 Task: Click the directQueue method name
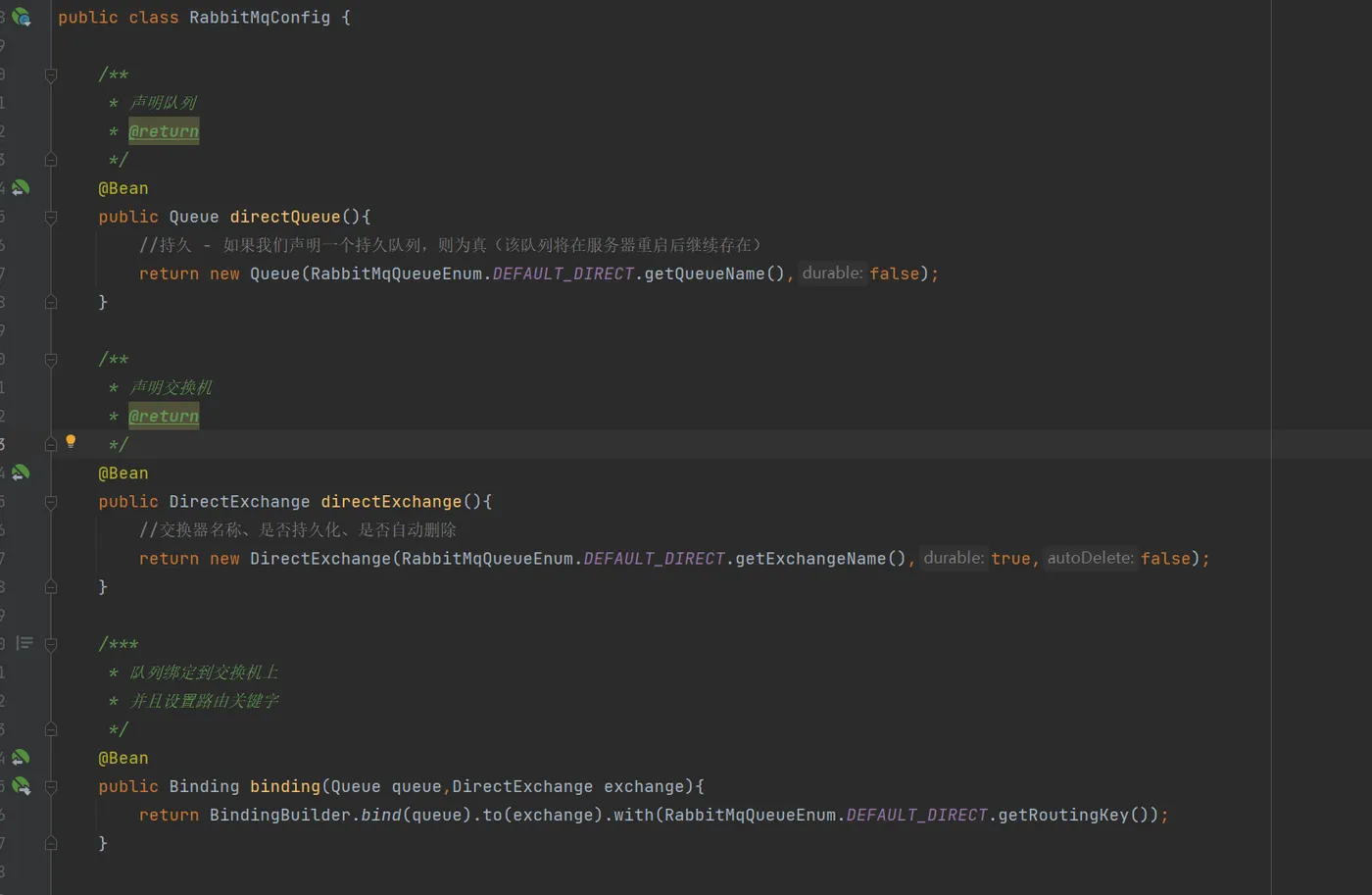285,217
